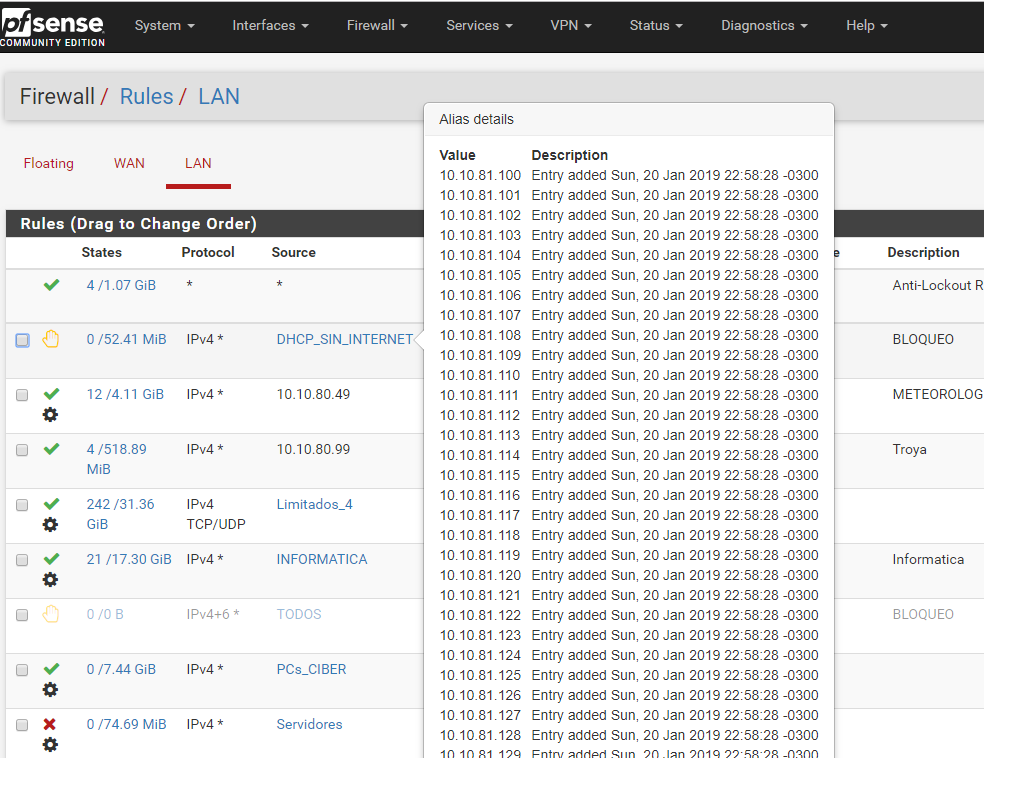Switch to the Floating tab

point(49,163)
